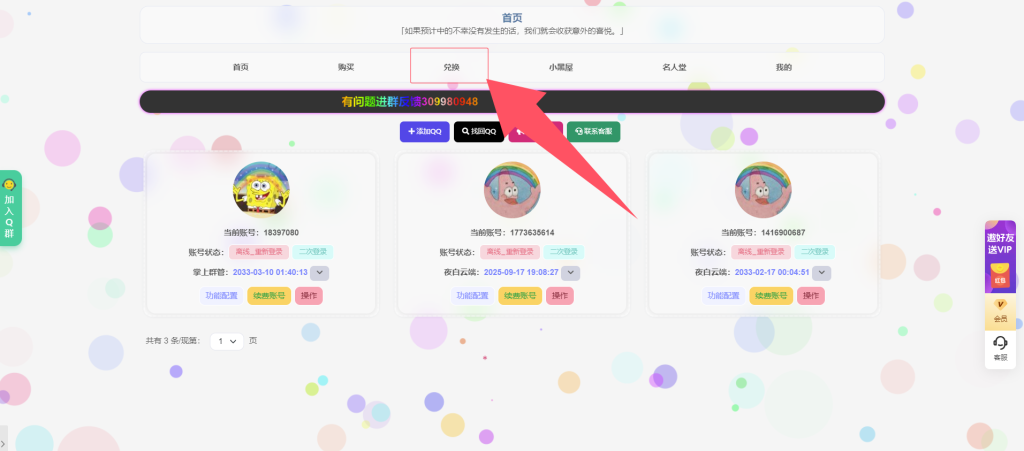1024x451 pixels.
Task: Click the 邀好友送VIP red envelope banner
Action: pyautogui.click(x=1000, y=257)
